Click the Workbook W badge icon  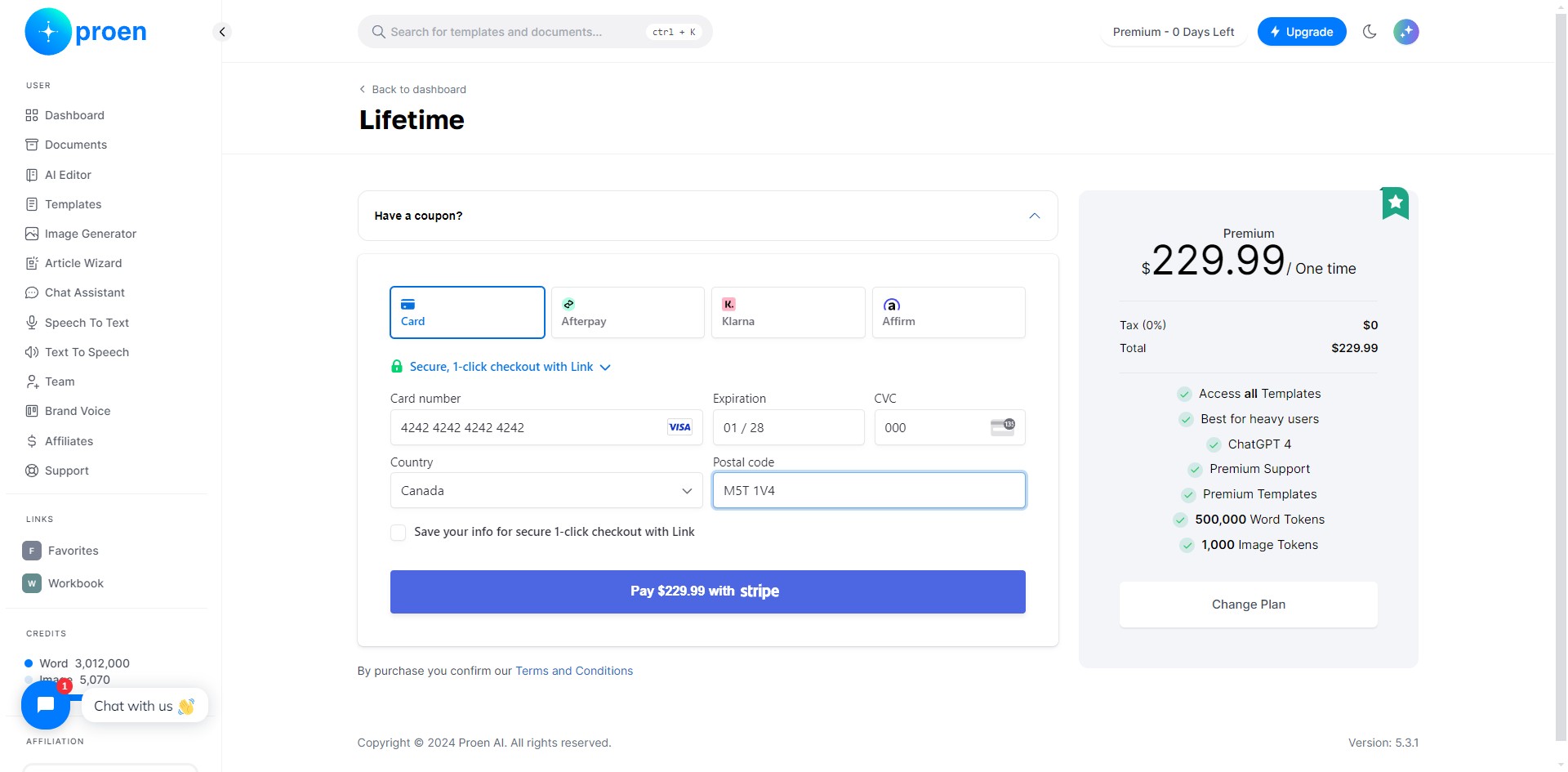point(32,583)
